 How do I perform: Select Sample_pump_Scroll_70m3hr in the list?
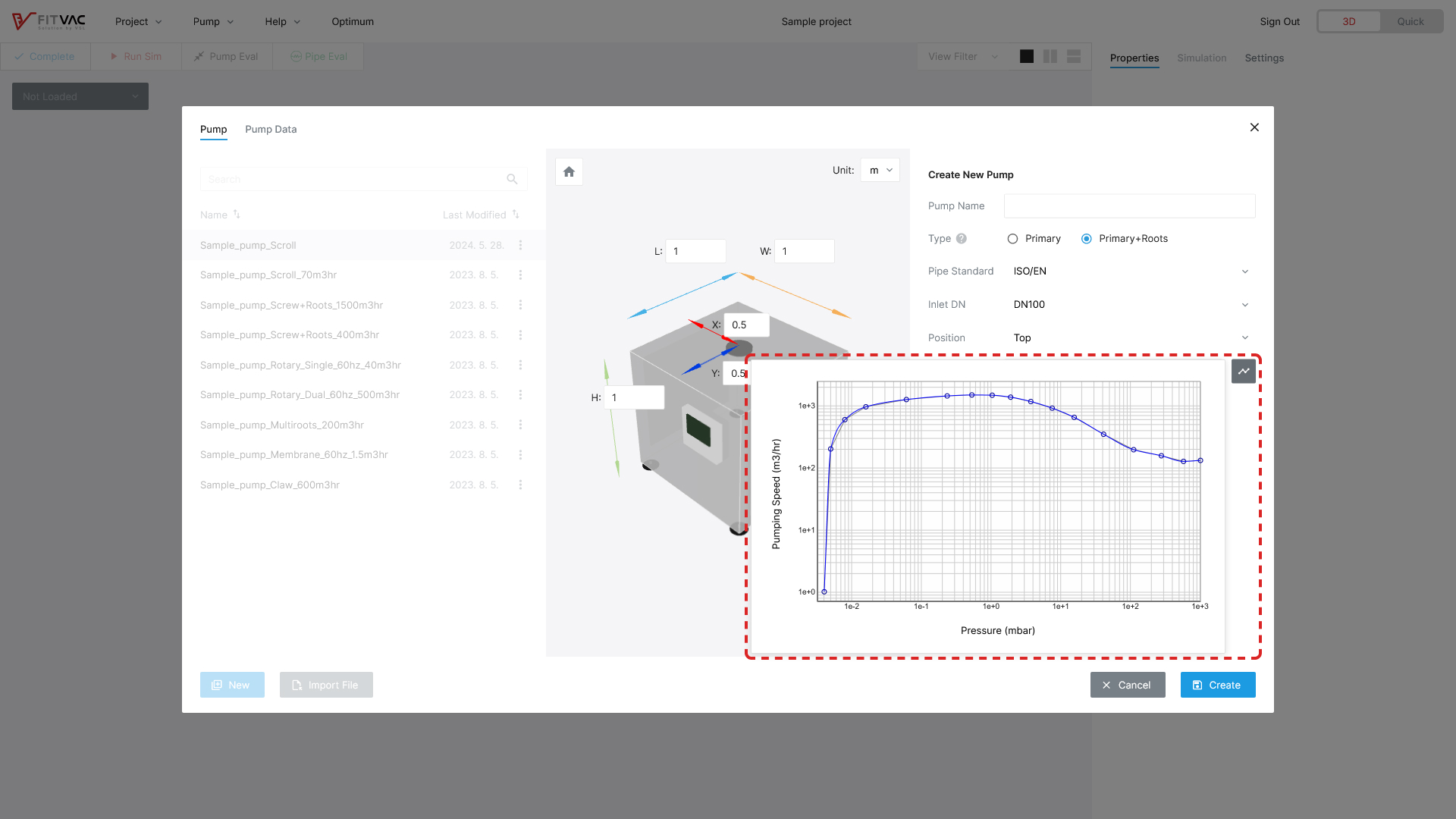click(x=364, y=275)
